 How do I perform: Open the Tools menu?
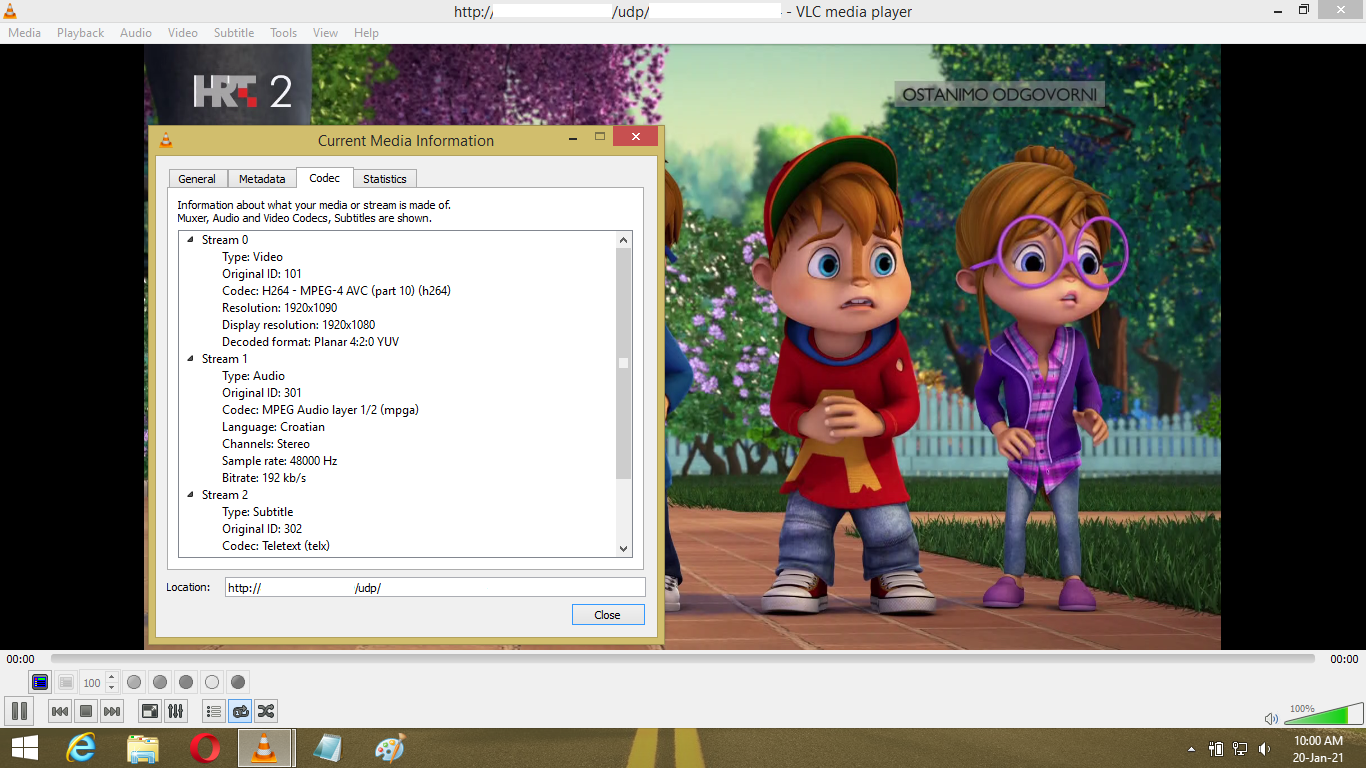click(284, 33)
